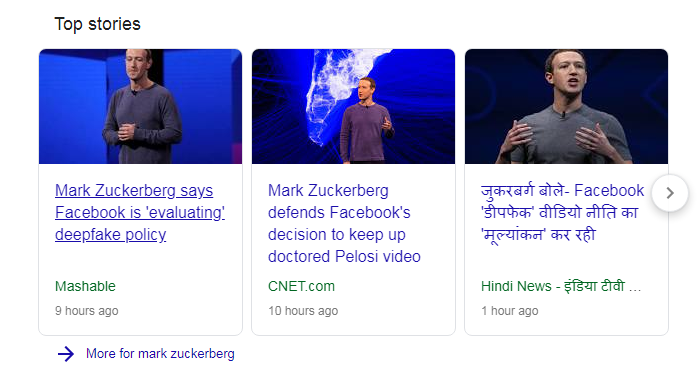Click the Mashable story thumbnail image
Image resolution: width=698 pixels, height=371 pixels.
tap(141, 106)
